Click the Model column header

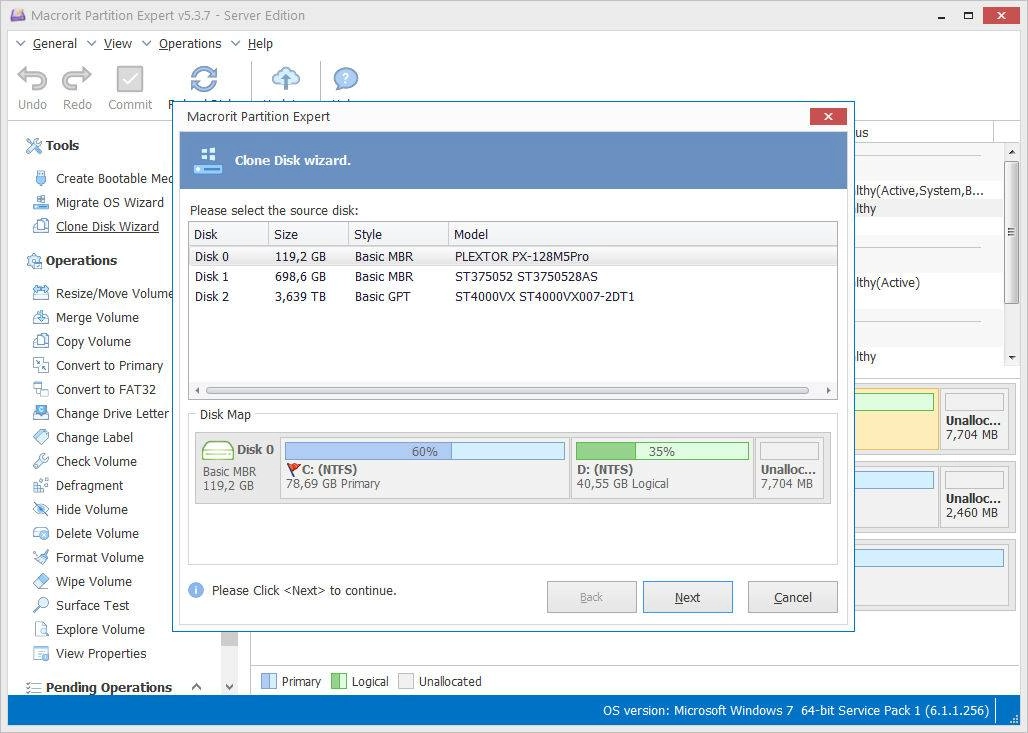[x=642, y=234]
